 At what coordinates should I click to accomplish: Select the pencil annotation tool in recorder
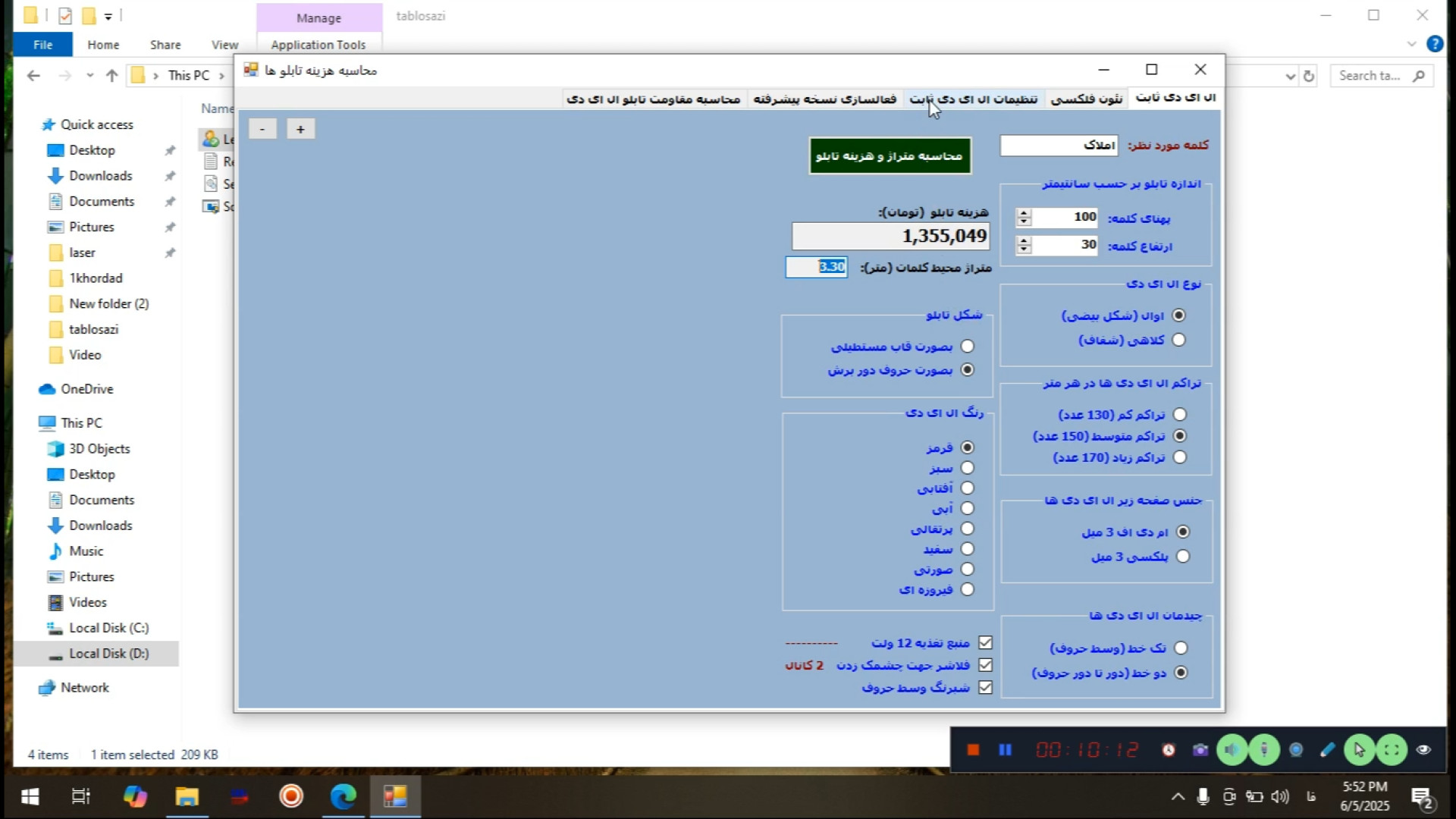click(x=1327, y=750)
